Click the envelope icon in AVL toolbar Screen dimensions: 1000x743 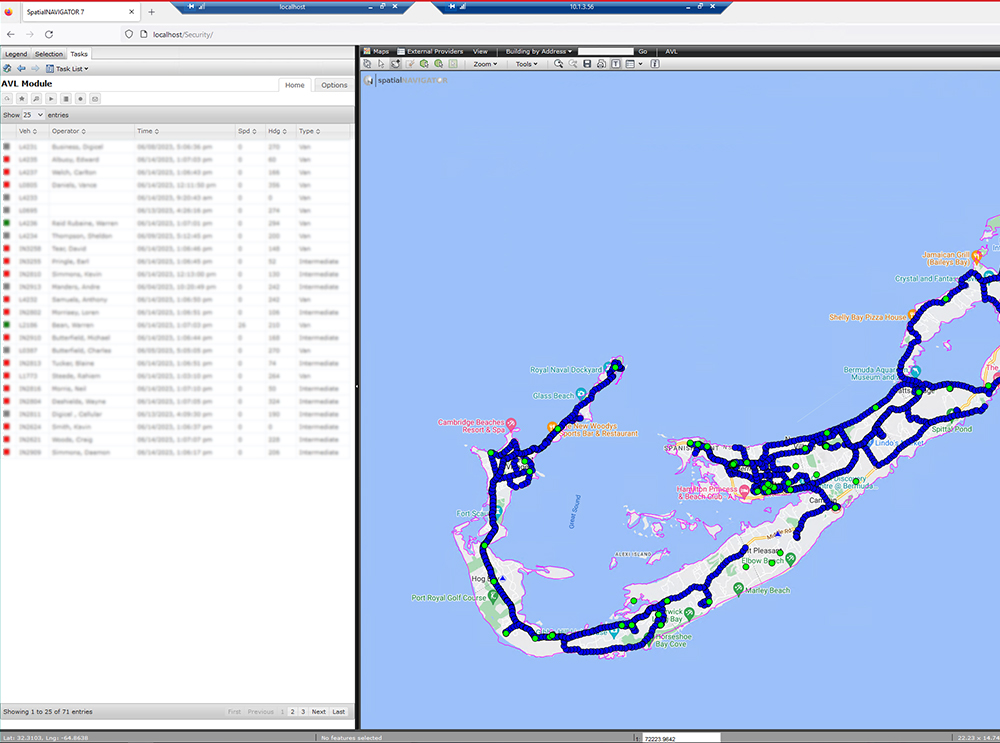click(95, 99)
